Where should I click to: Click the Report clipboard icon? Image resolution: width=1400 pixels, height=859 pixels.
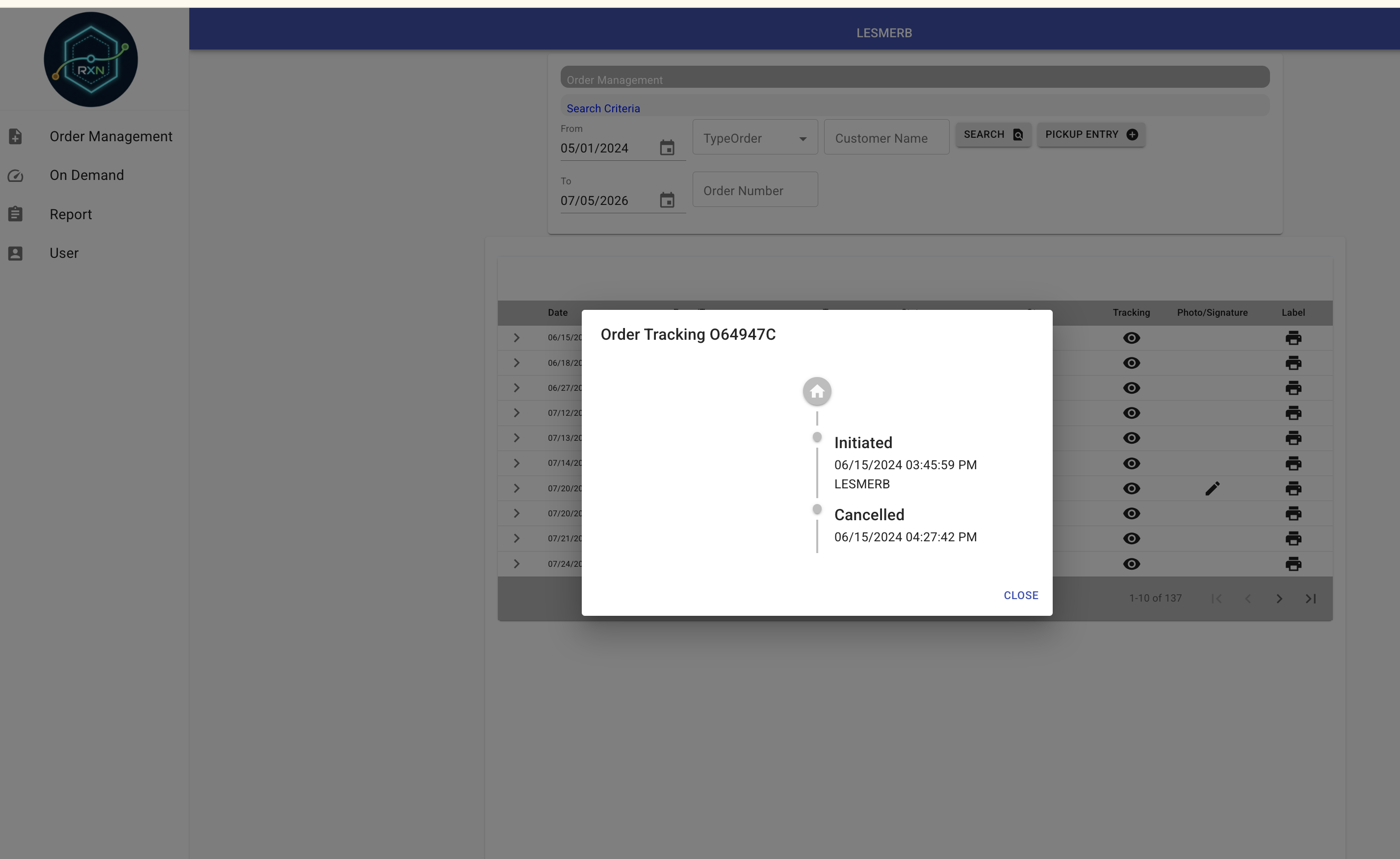[x=15, y=214]
